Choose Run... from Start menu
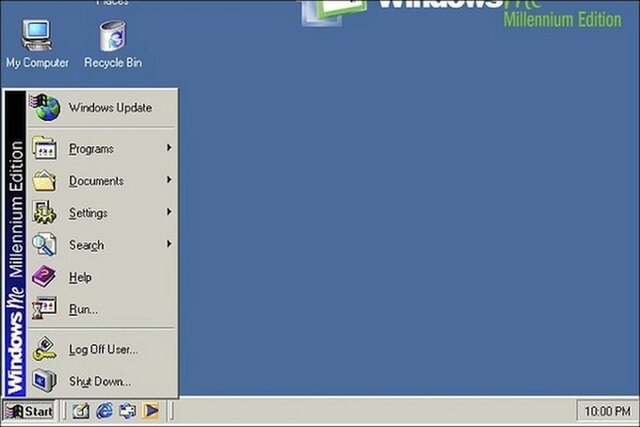Image resolution: width=640 pixels, height=427 pixels. tap(101, 309)
